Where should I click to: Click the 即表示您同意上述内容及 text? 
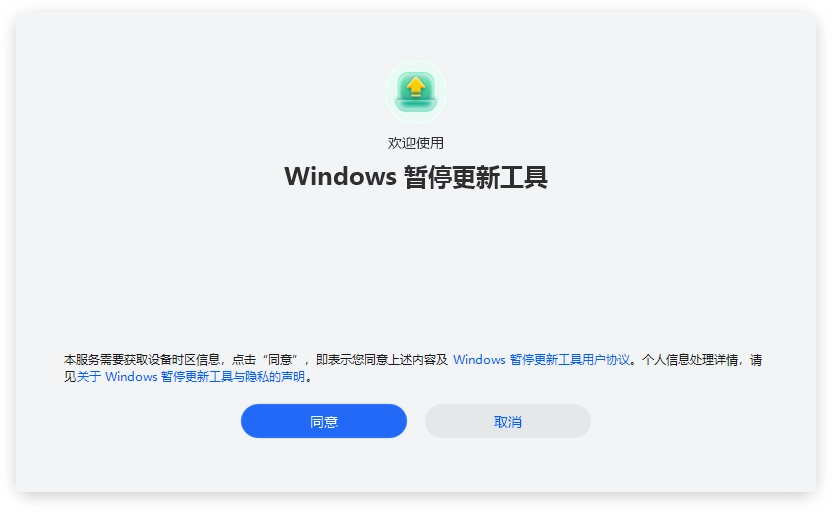(x=382, y=360)
